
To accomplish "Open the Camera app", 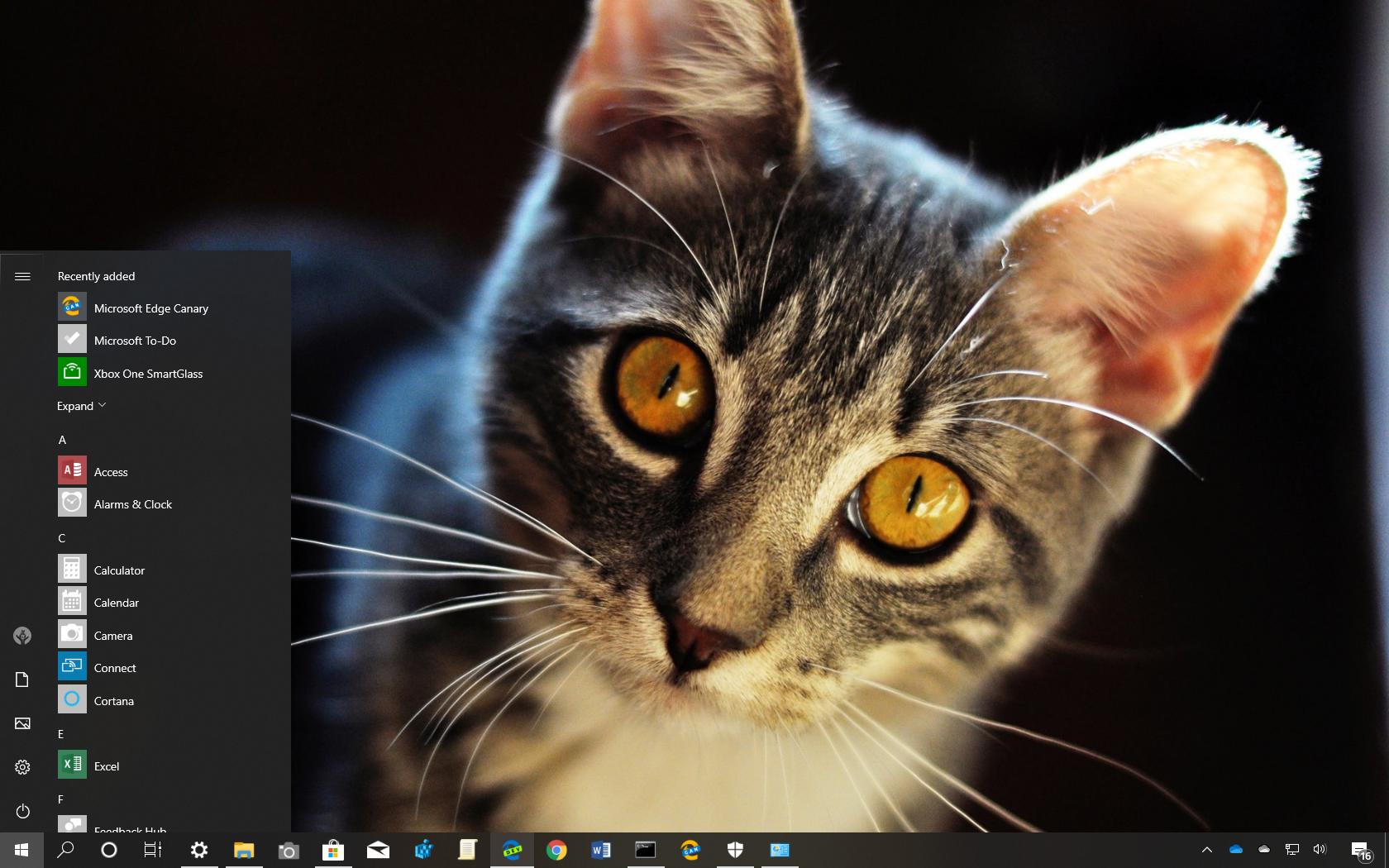I will pos(112,635).
